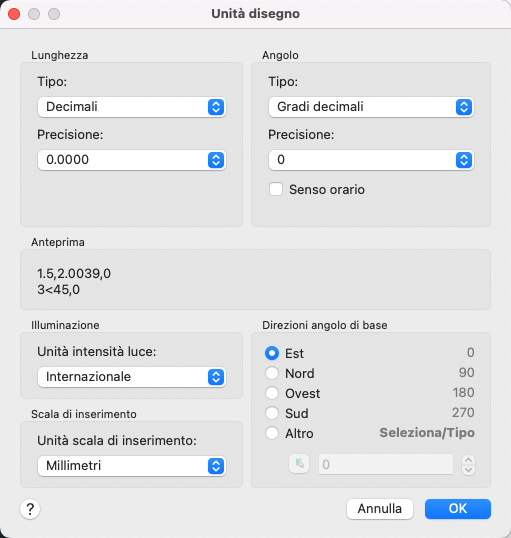Select the Nord base angle direction
511x538 pixels.
272,373
